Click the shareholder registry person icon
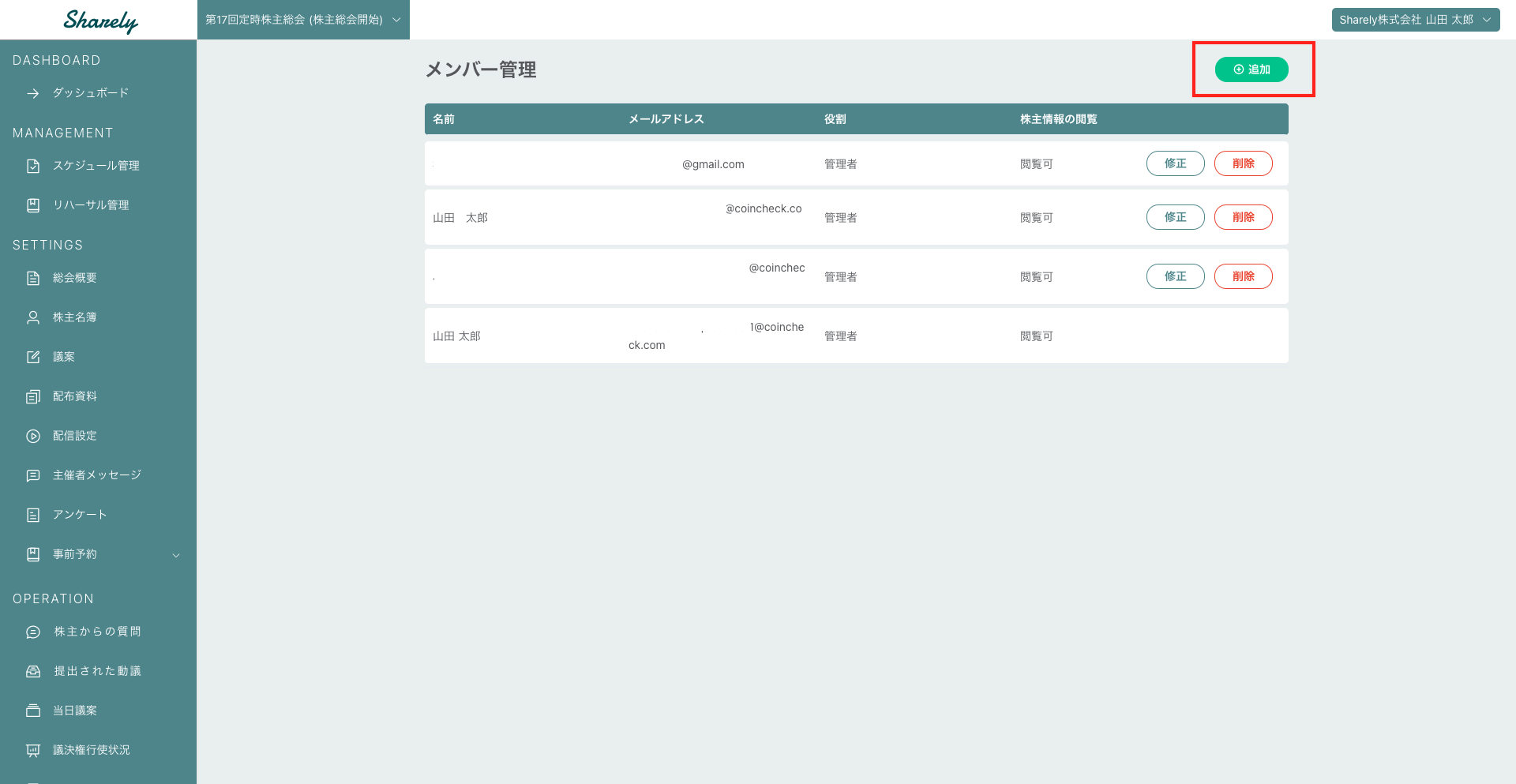This screenshot has width=1516, height=784. coord(33,317)
